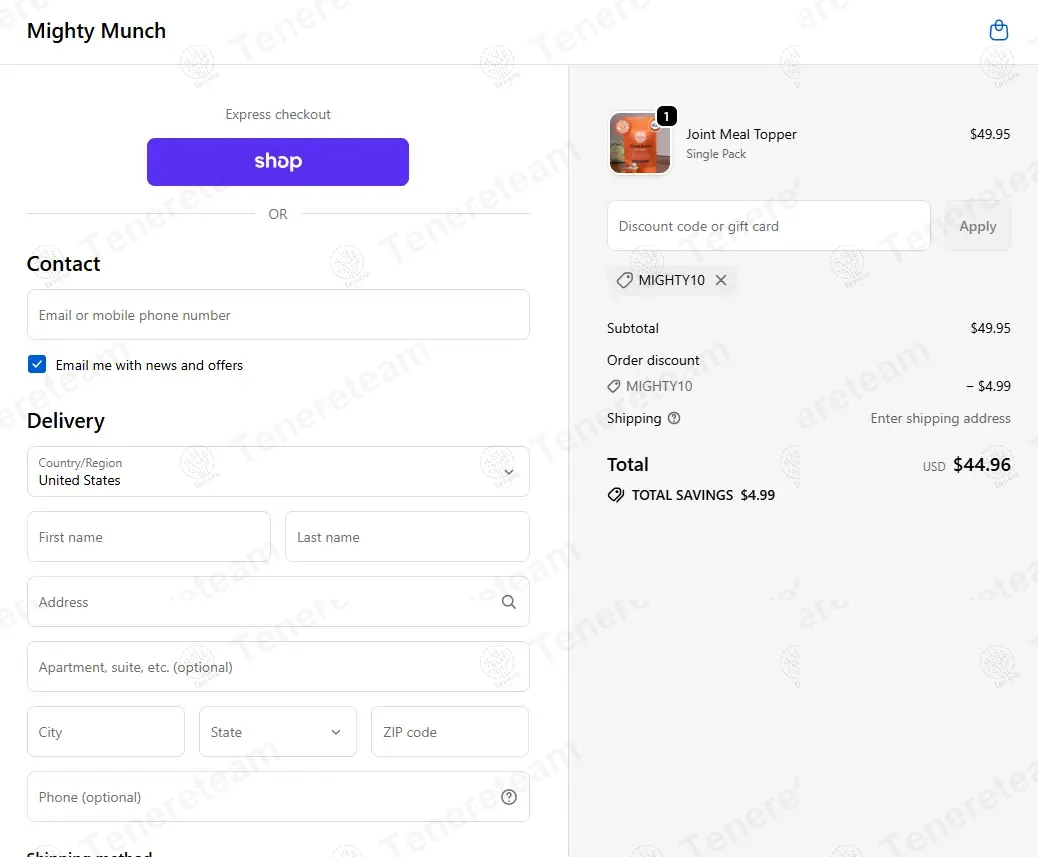Click the phone field help icon
This screenshot has width=1038, height=857.
click(x=509, y=797)
